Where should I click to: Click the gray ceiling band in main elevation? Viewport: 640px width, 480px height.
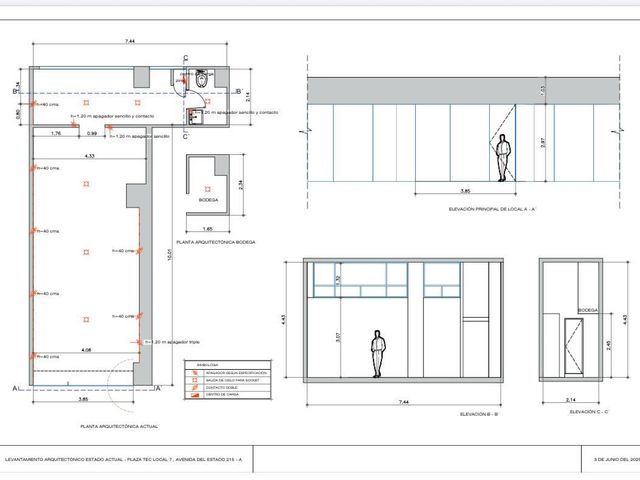(463, 91)
